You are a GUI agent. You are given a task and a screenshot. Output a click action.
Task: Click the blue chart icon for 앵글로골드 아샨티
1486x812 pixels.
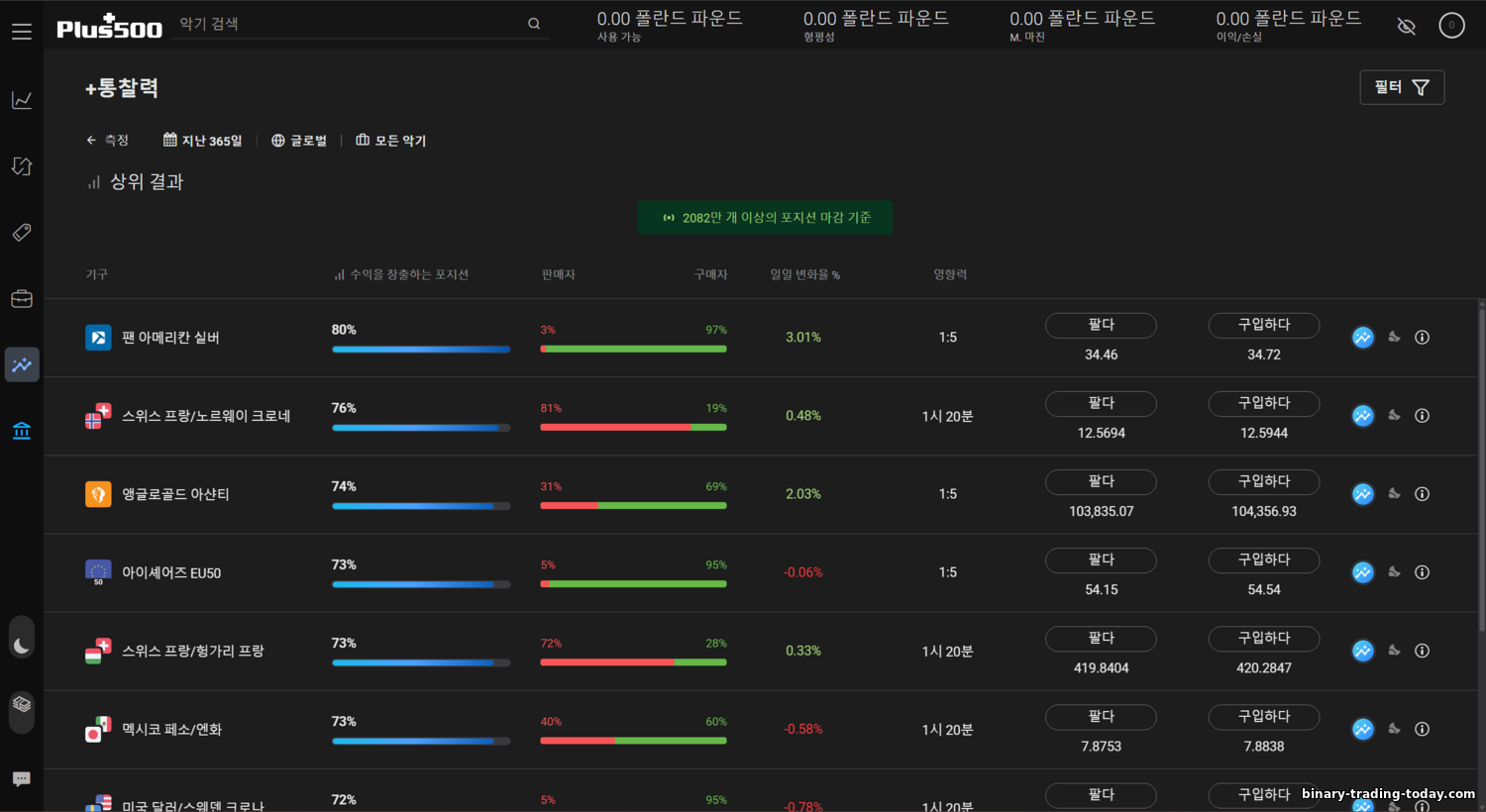pyautogui.click(x=1363, y=494)
